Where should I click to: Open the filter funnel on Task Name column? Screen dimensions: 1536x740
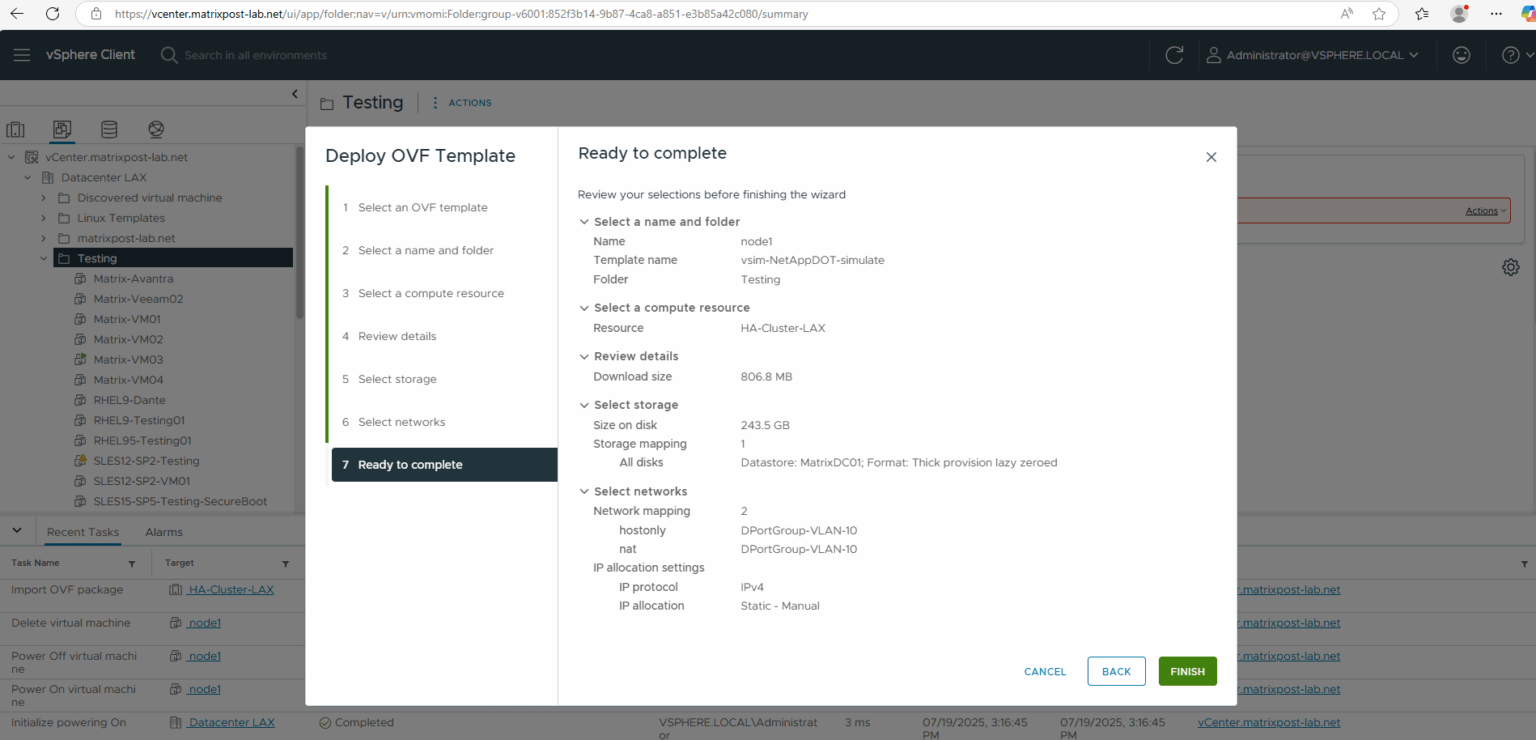point(131,562)
